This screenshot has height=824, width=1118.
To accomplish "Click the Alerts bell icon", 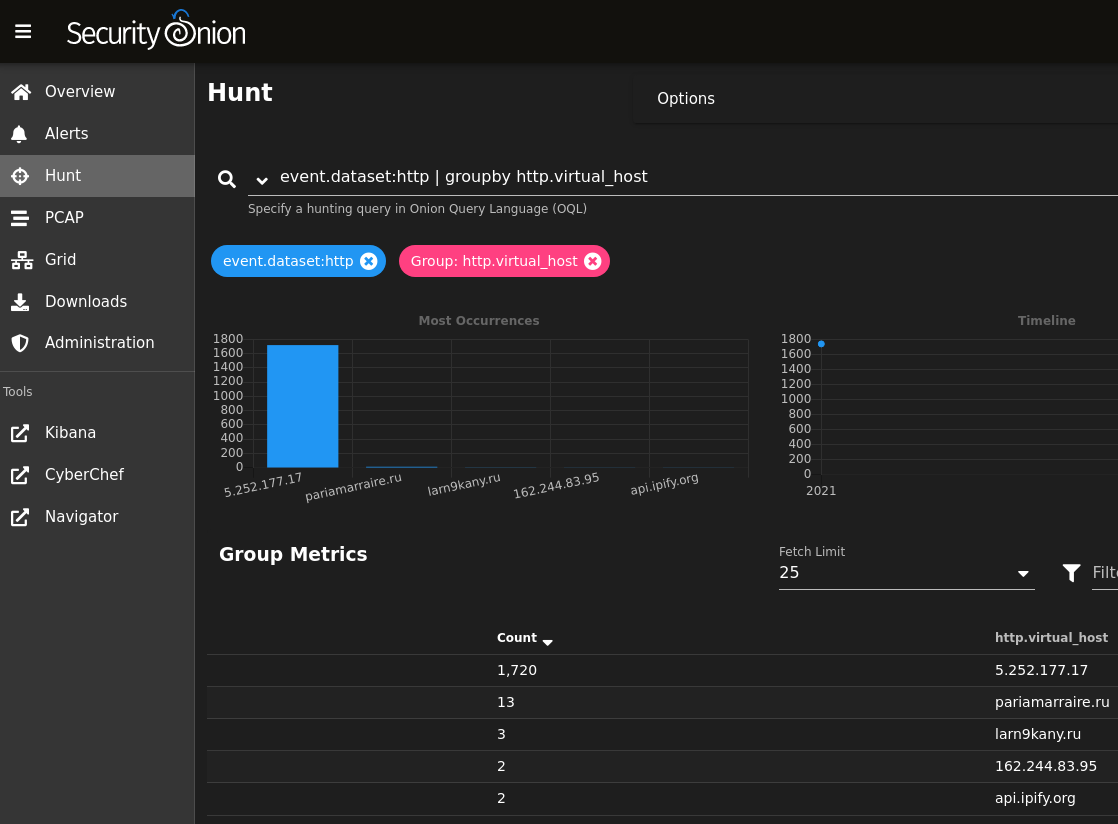I will pos(19,134).
